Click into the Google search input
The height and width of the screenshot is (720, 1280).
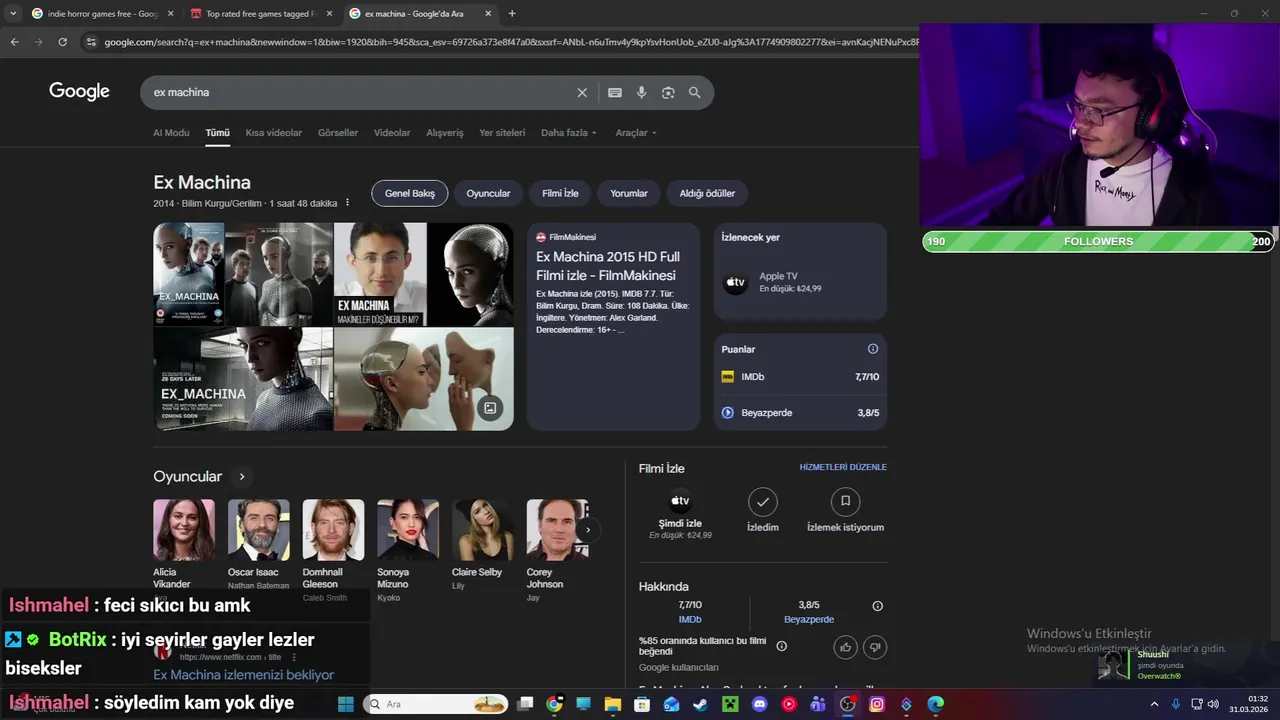(360, 92)
